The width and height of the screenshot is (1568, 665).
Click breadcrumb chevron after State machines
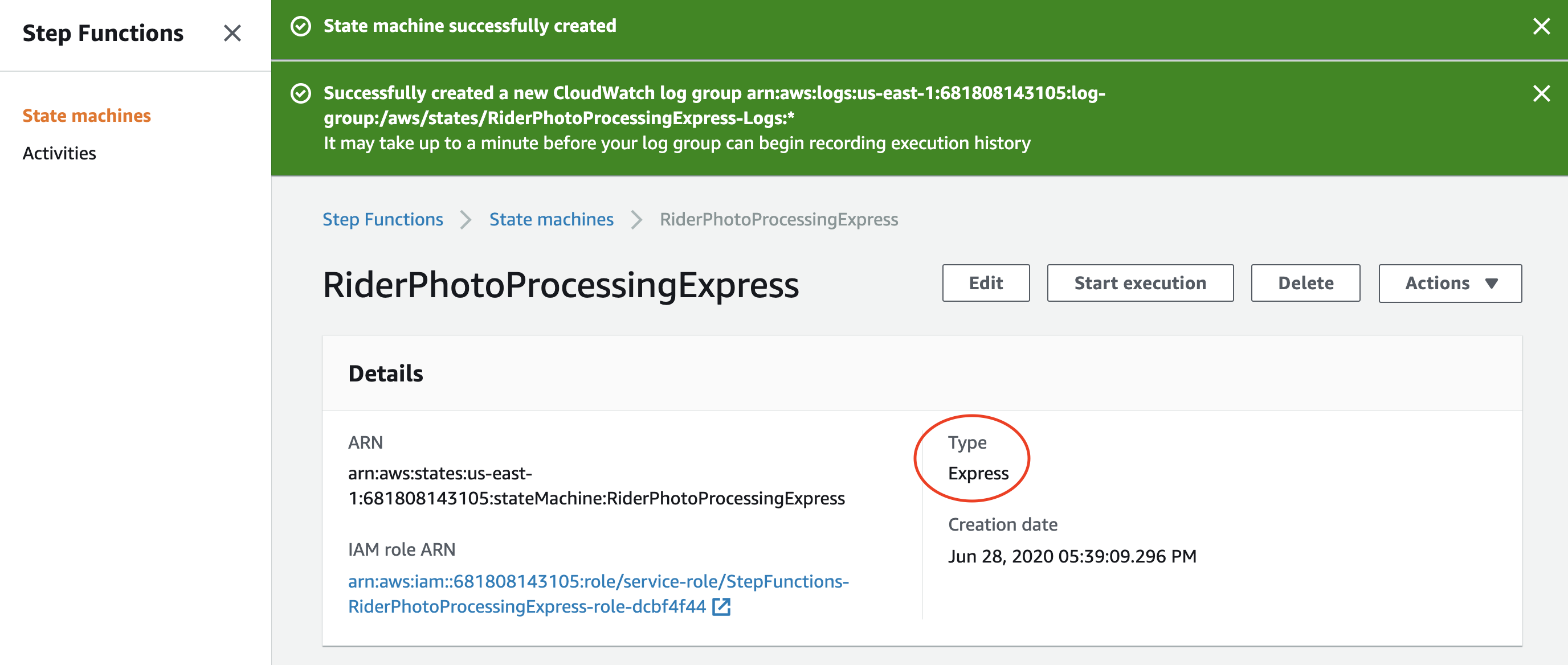636,220
